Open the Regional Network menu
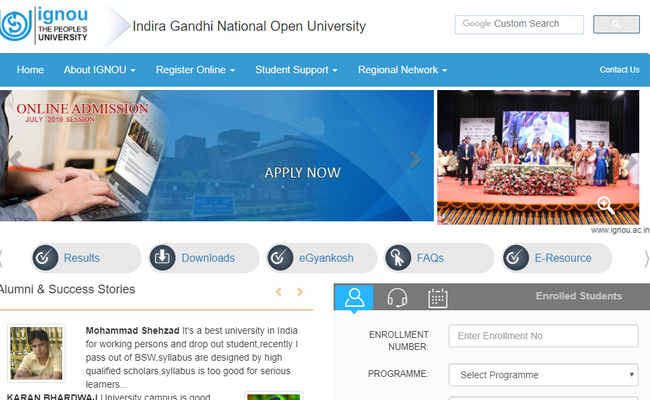The image size is (650, 400). [402, 70]
